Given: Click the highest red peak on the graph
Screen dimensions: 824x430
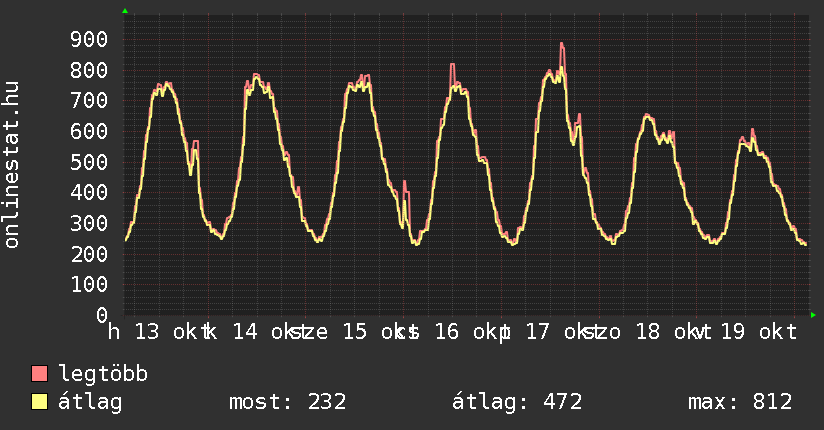Looking at the screenshot, I should point(562,45).
